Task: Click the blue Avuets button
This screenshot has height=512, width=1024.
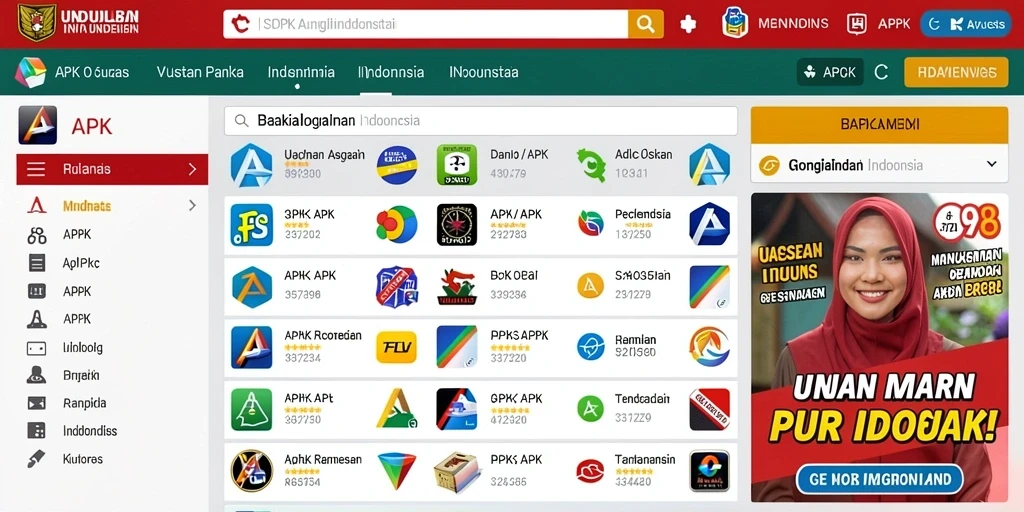Action: click(966, 24)
